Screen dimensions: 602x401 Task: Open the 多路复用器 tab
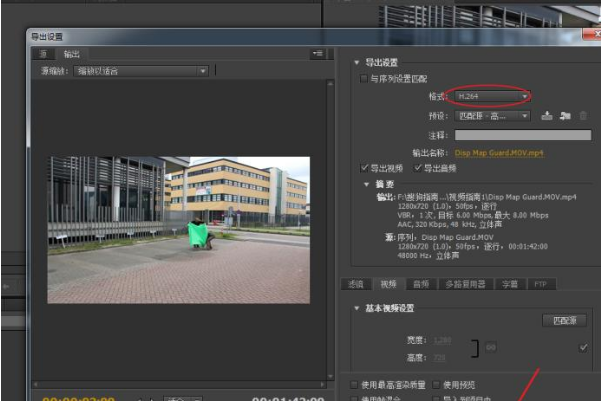click(466, 284)
